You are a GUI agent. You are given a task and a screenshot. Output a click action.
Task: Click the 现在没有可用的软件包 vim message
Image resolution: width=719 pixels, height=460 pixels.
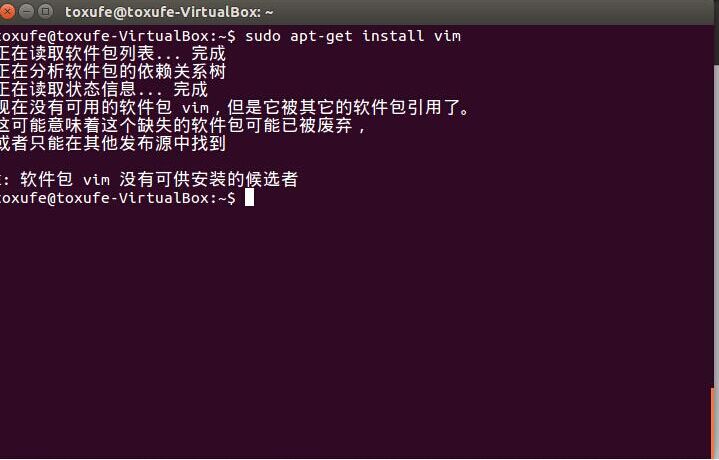235,107
